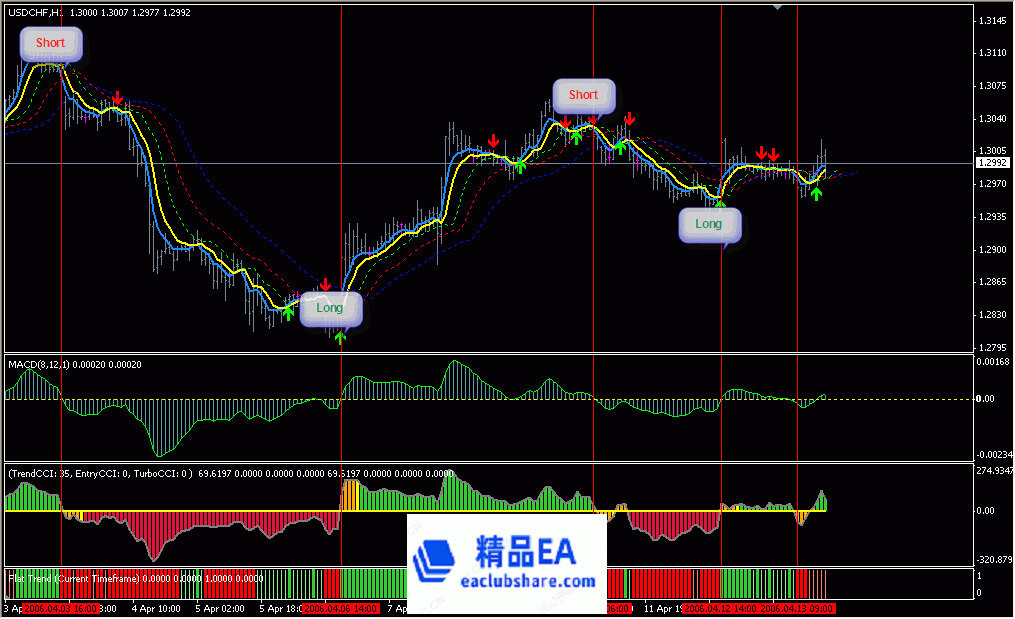The image size is (1015, 619).
Task: Select the right-side Long signal label
Action: tap(708, 224)
